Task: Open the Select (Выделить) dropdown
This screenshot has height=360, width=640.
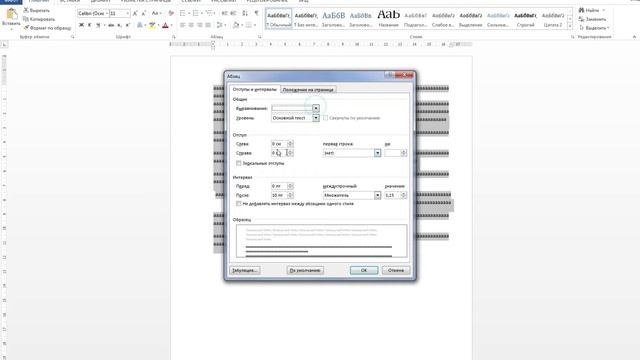Action: pos(596,28)
